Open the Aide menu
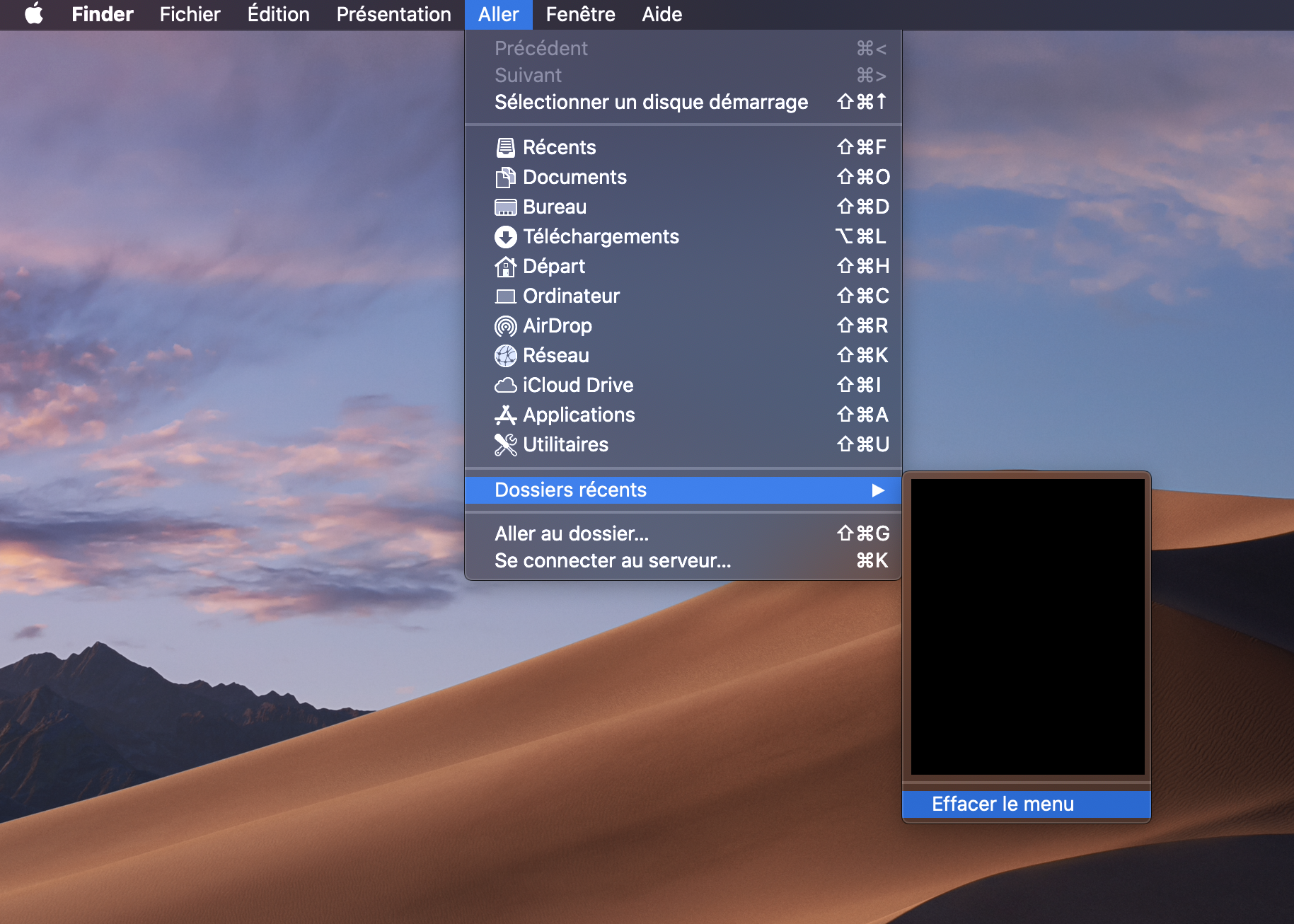 [662, 14]
